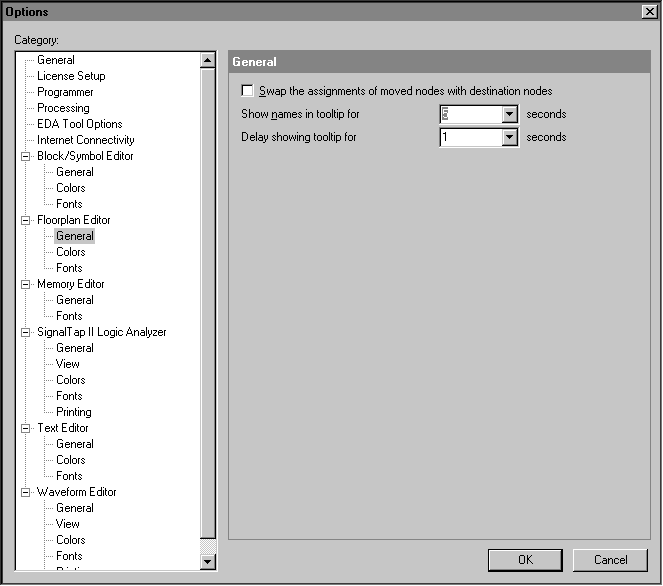Choose Printing under SignalTap II Logic Analyzer
Screen dimensions: 663x586
[x=73, y=412]
